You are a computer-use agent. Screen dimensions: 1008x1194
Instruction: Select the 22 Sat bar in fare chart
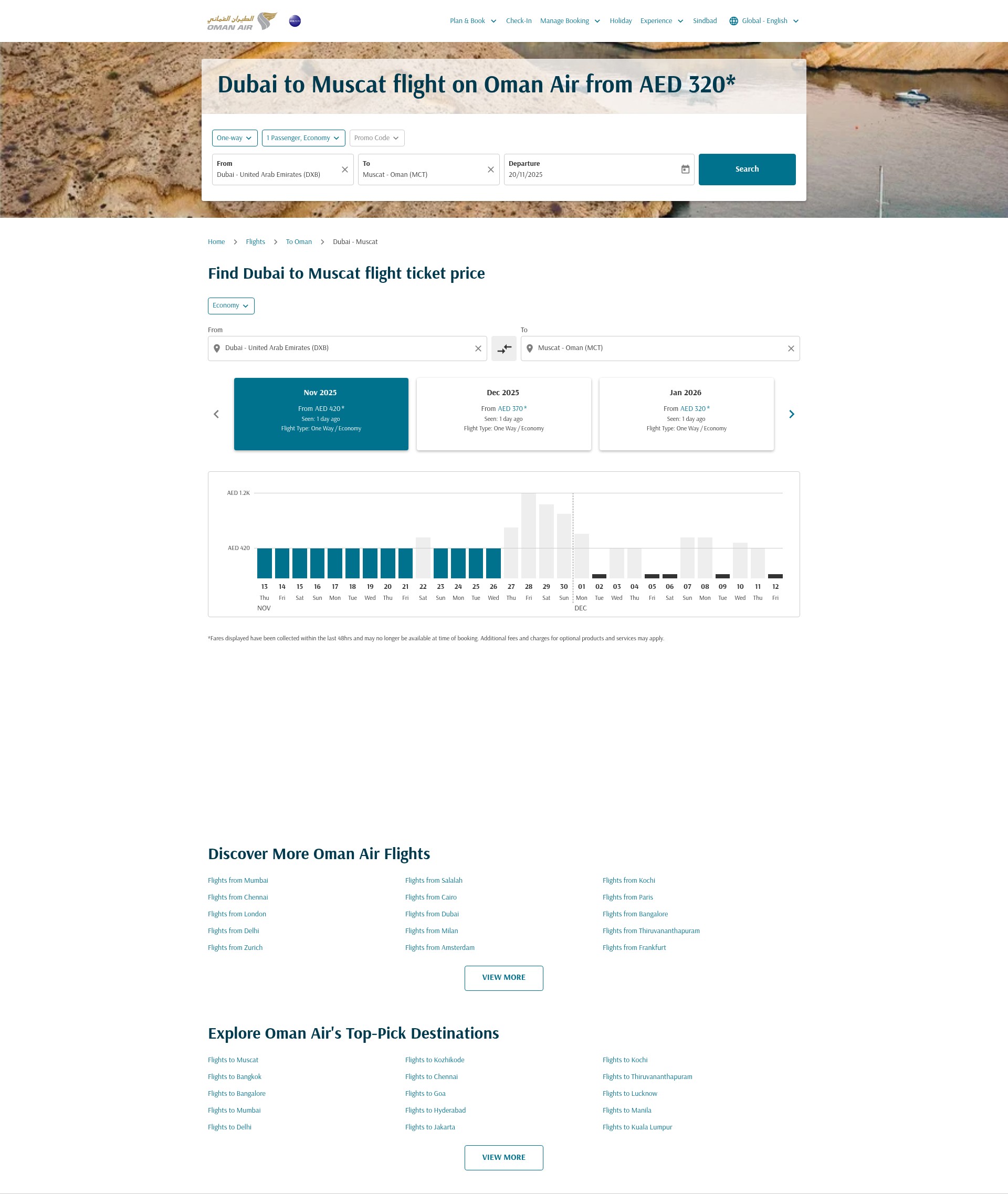423,558
